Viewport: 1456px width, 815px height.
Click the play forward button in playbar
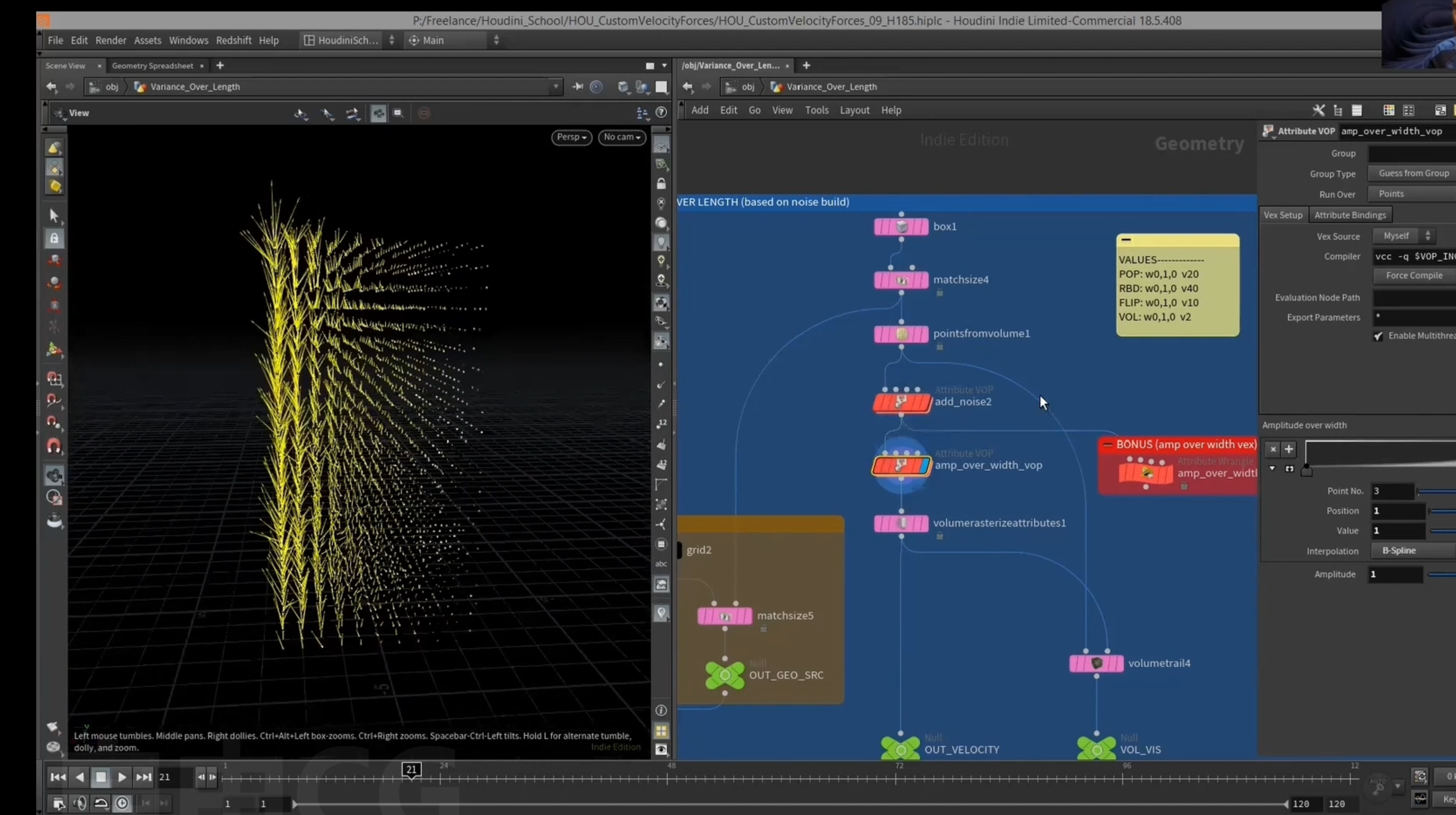(x=122, y=777)
